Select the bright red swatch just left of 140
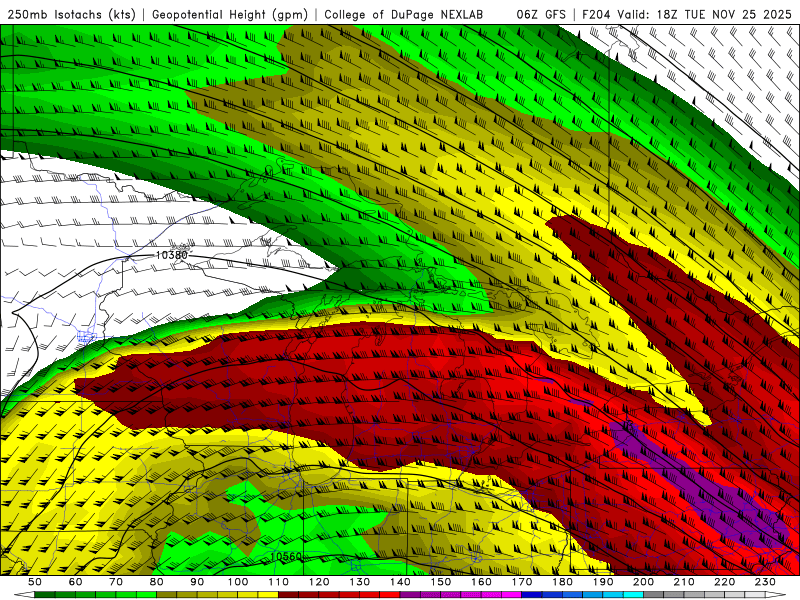This screenshot has height=600, width=800. [390, 595]
